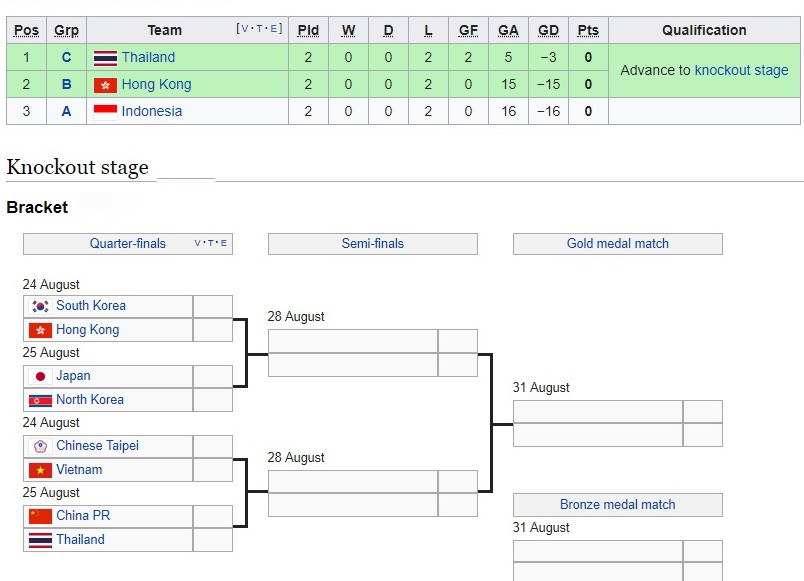Click the Japan flag in the bracket
The image size is (804, 581).
click(x=40, y=376)
